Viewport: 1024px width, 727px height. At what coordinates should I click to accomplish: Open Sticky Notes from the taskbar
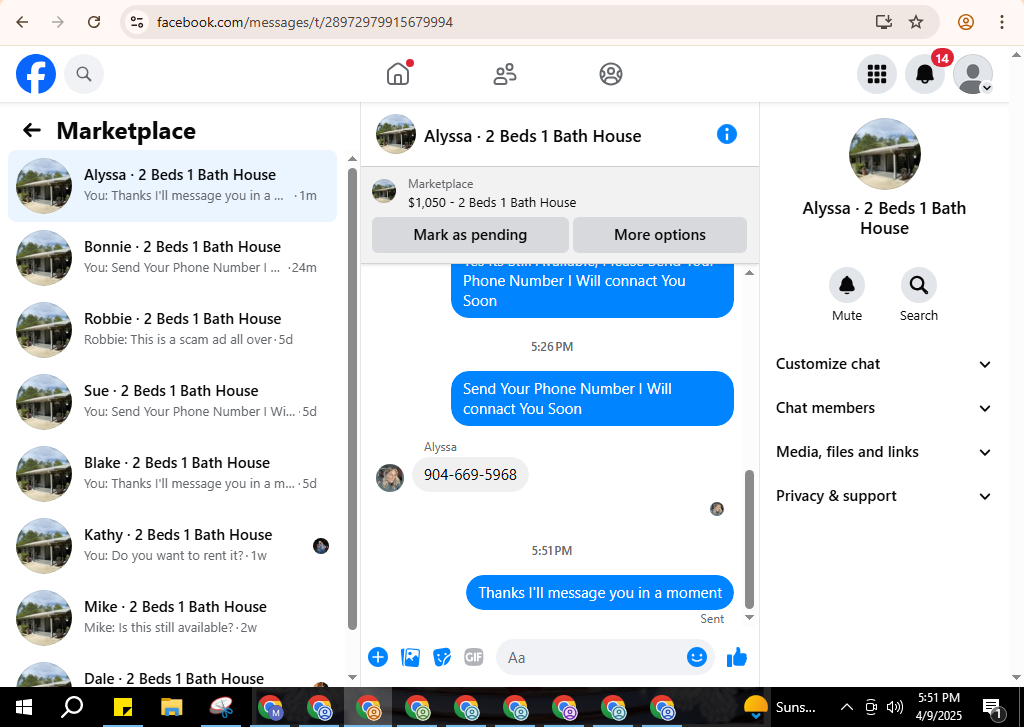pos(123,707)
